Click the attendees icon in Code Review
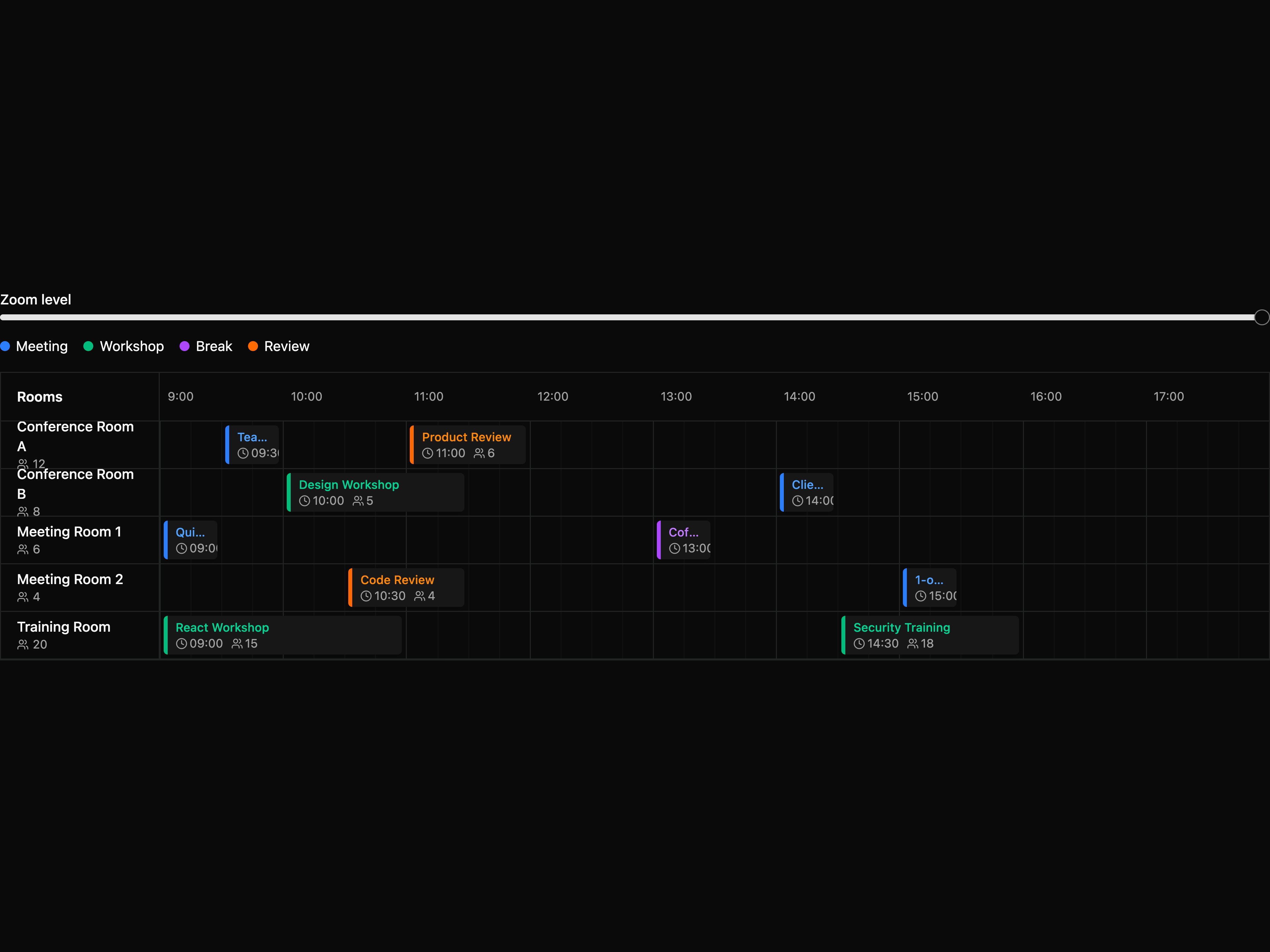 click(420, 596)
